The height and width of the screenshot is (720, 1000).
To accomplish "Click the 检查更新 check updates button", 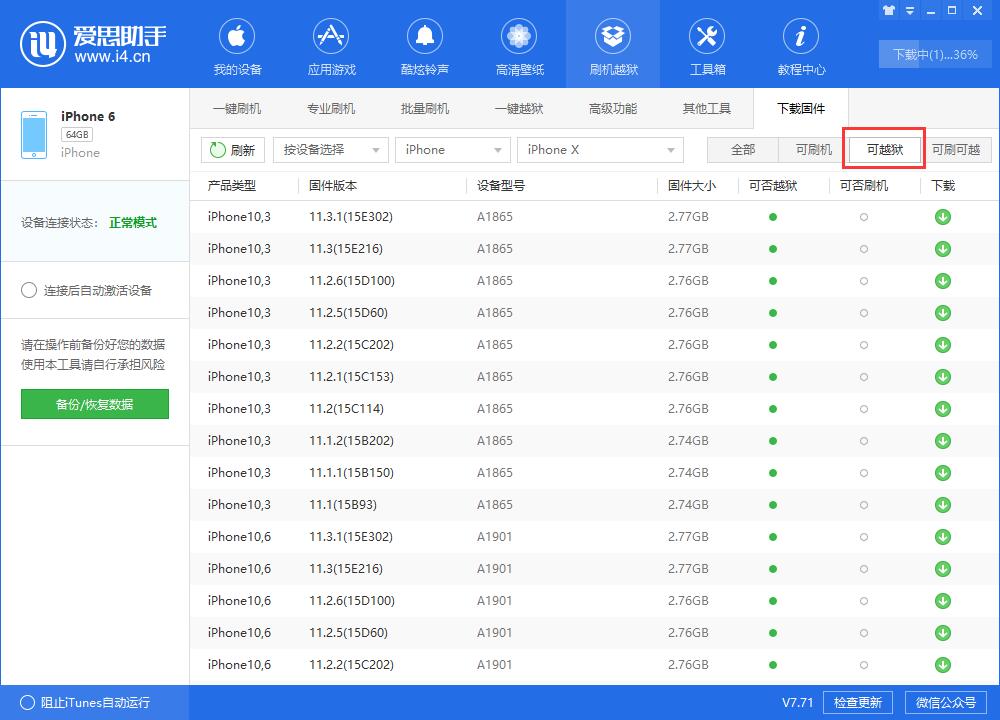I will pyautogui.click(x=857, y=702).
